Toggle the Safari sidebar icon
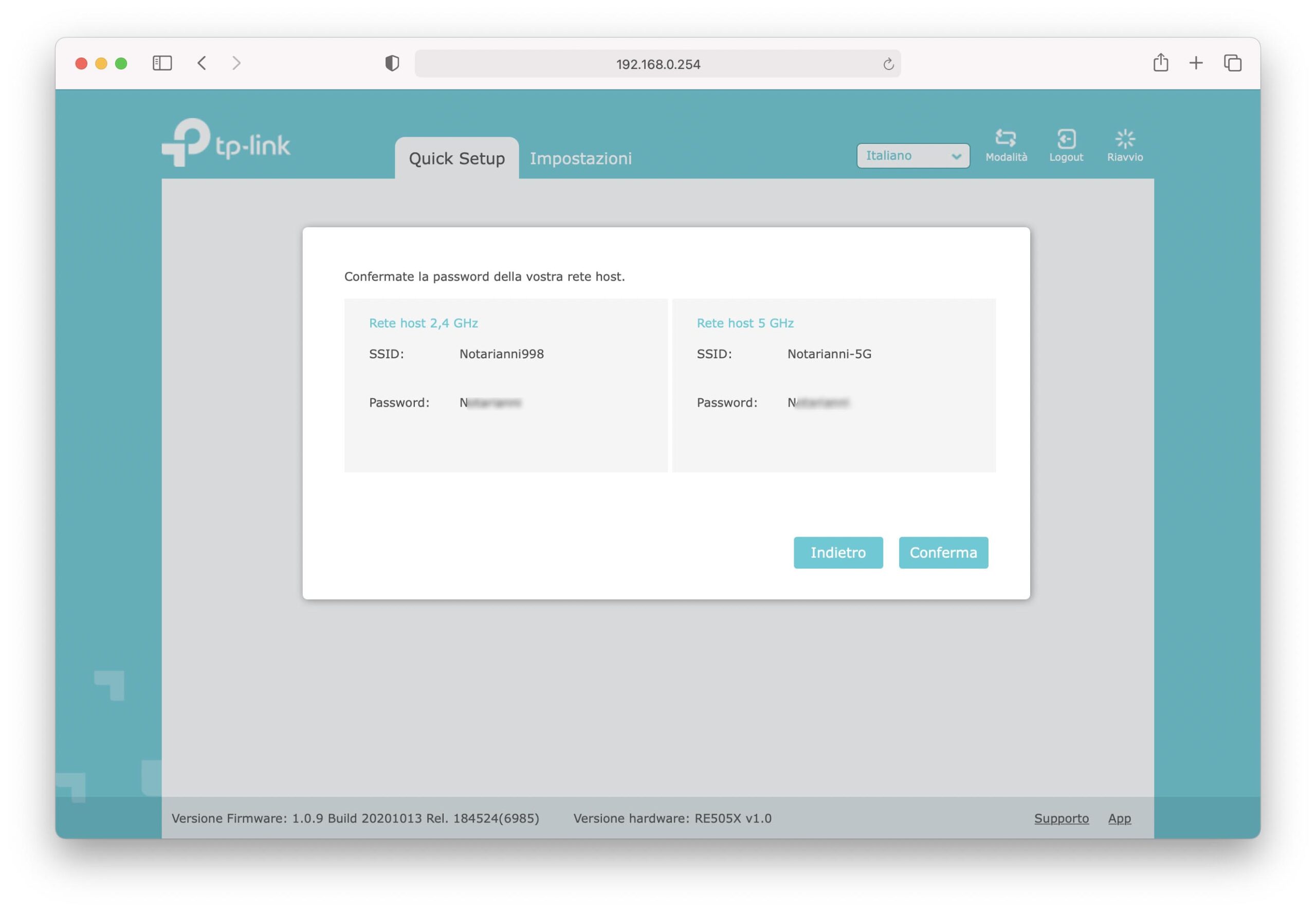This screenshot has height=912, width=1316. (x=162, y=63)
